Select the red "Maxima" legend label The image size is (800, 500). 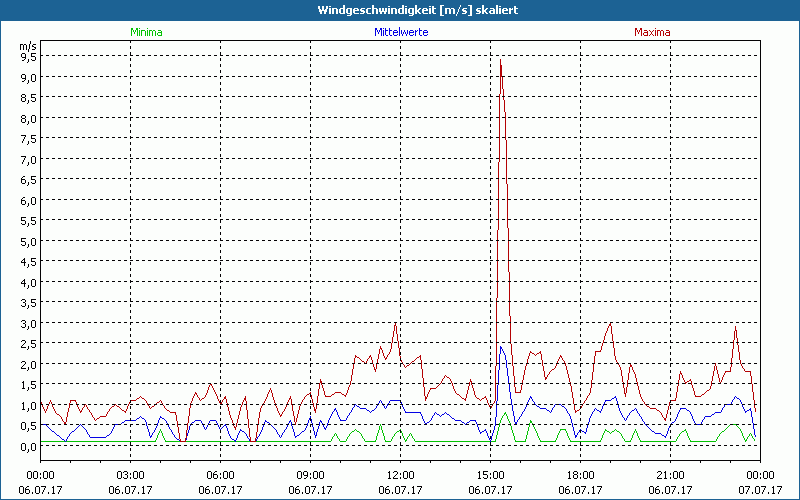[652, 32]
